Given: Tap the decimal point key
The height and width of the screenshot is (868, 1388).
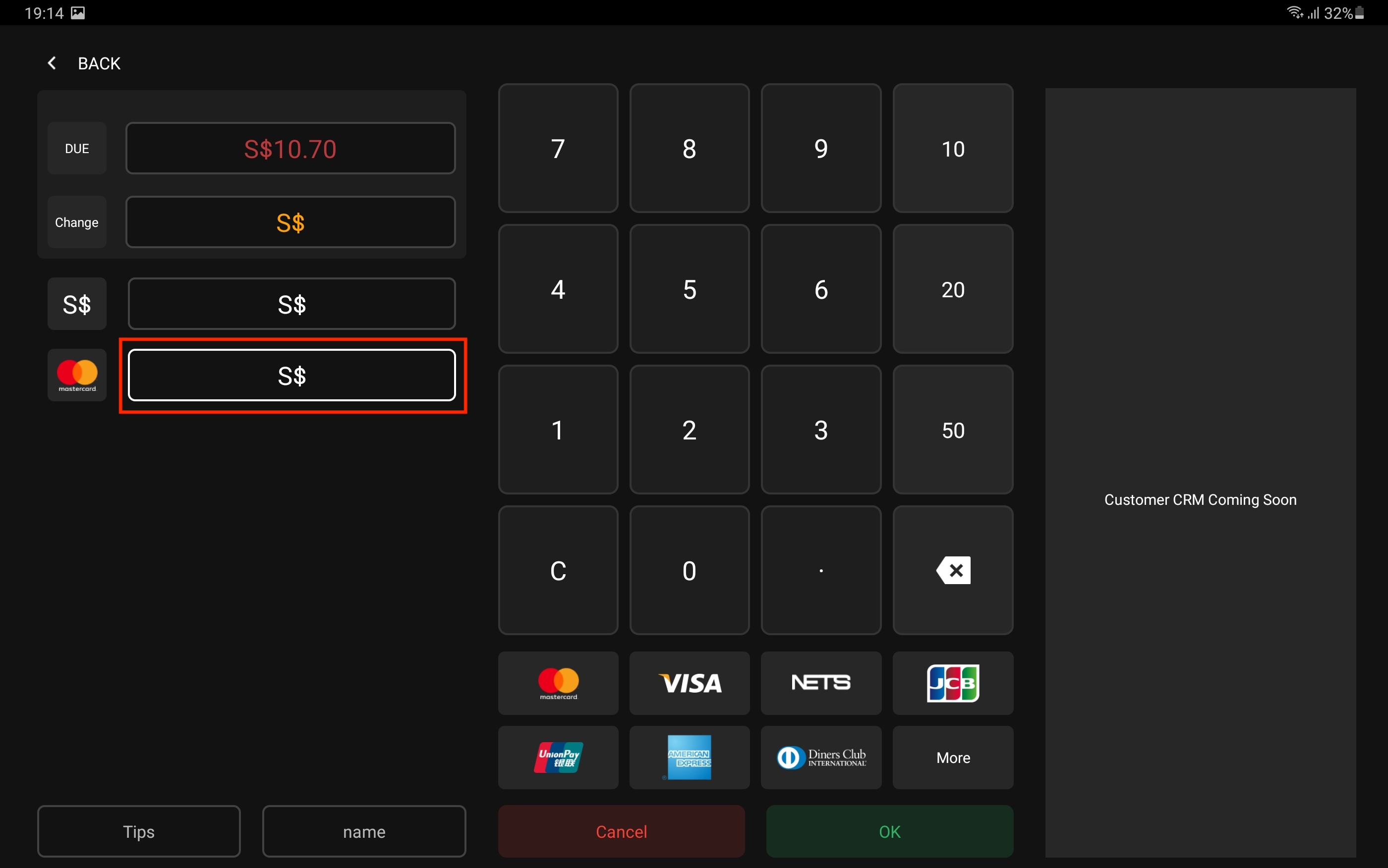Looking at the screenshot, I should (820, 570).
